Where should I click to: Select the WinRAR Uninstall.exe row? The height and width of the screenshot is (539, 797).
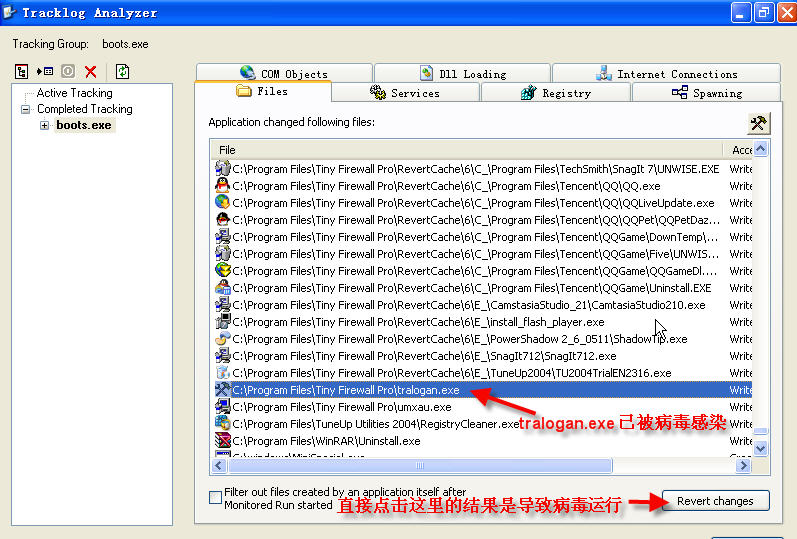(482, 441)
